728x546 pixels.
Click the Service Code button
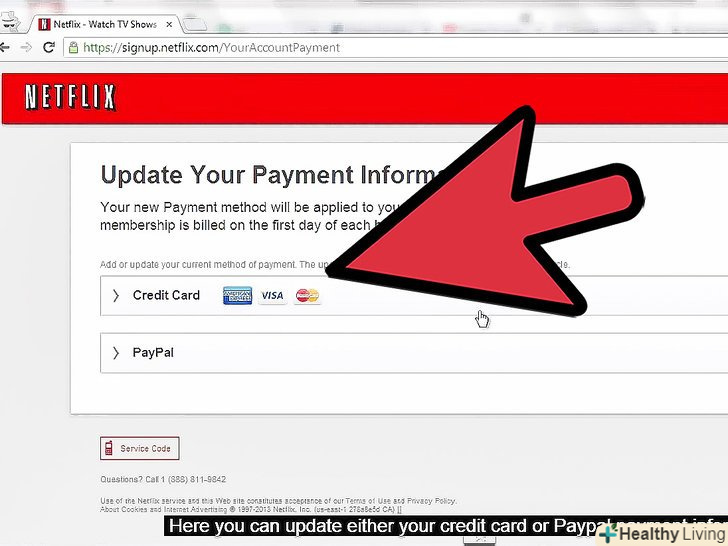140,448
